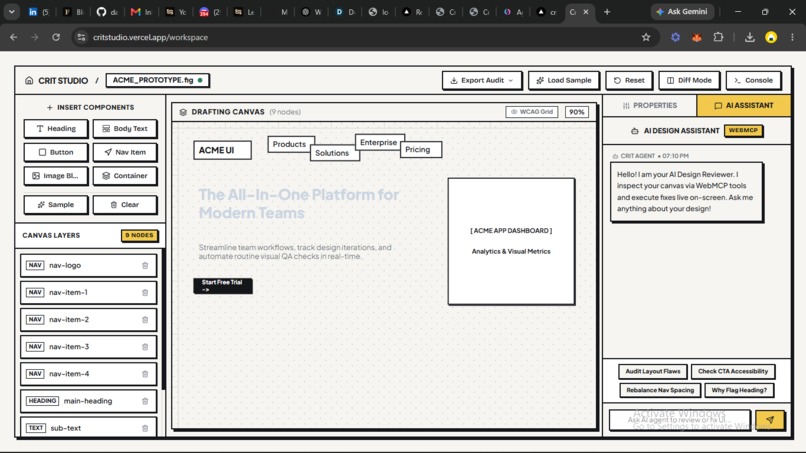Click Ask Gemini in the title bar
This screenshot has height=453, width=806.
click(682, 11)
